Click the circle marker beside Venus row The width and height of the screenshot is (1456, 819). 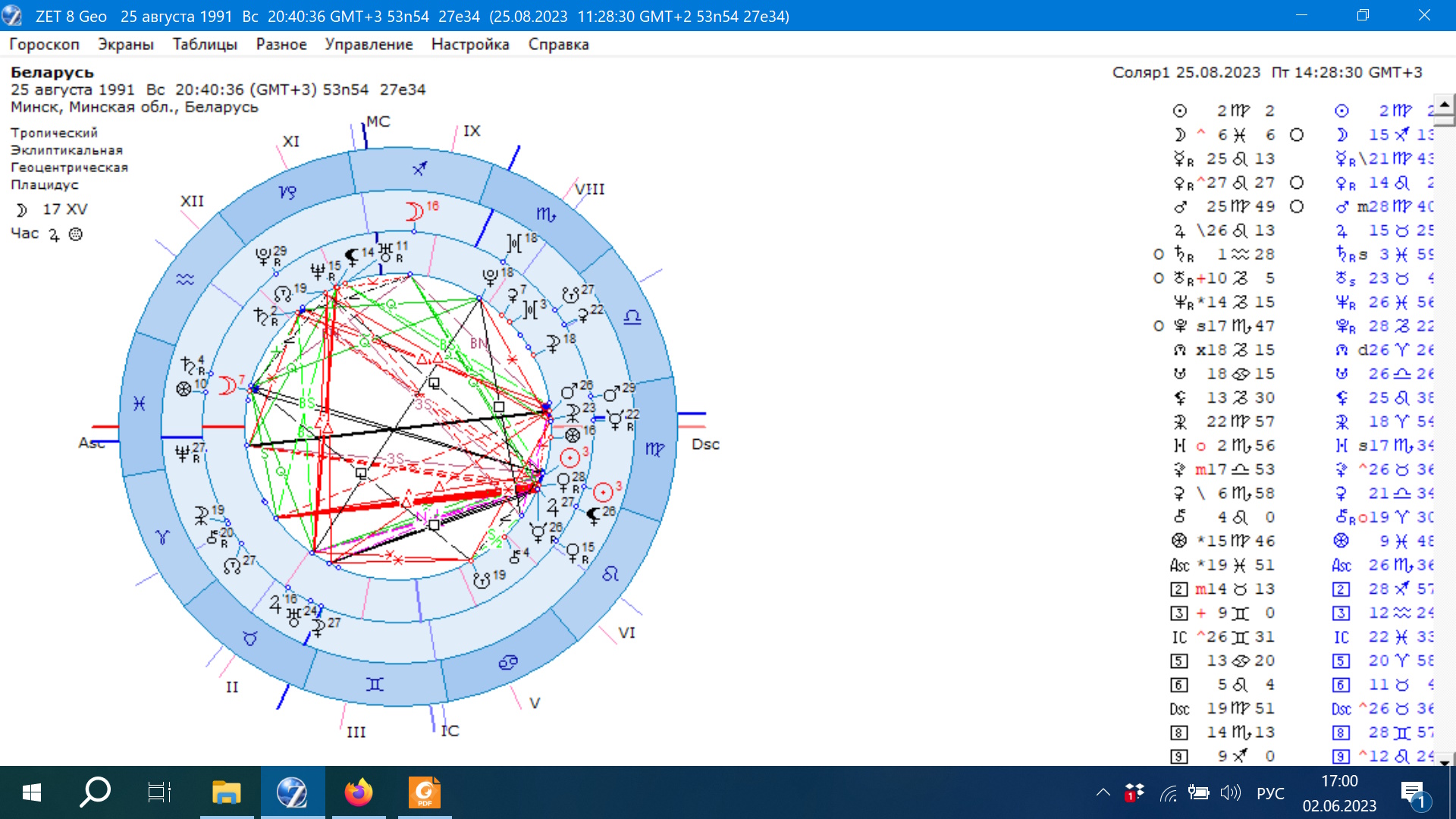pyautogui.click(x=1297, y=183)
